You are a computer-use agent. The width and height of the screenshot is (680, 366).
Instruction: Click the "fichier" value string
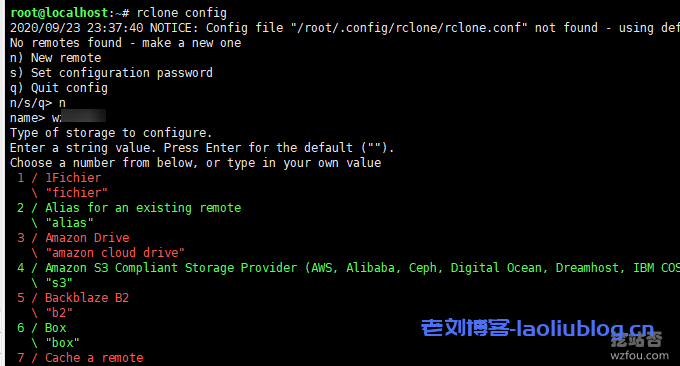click(76, 193)
